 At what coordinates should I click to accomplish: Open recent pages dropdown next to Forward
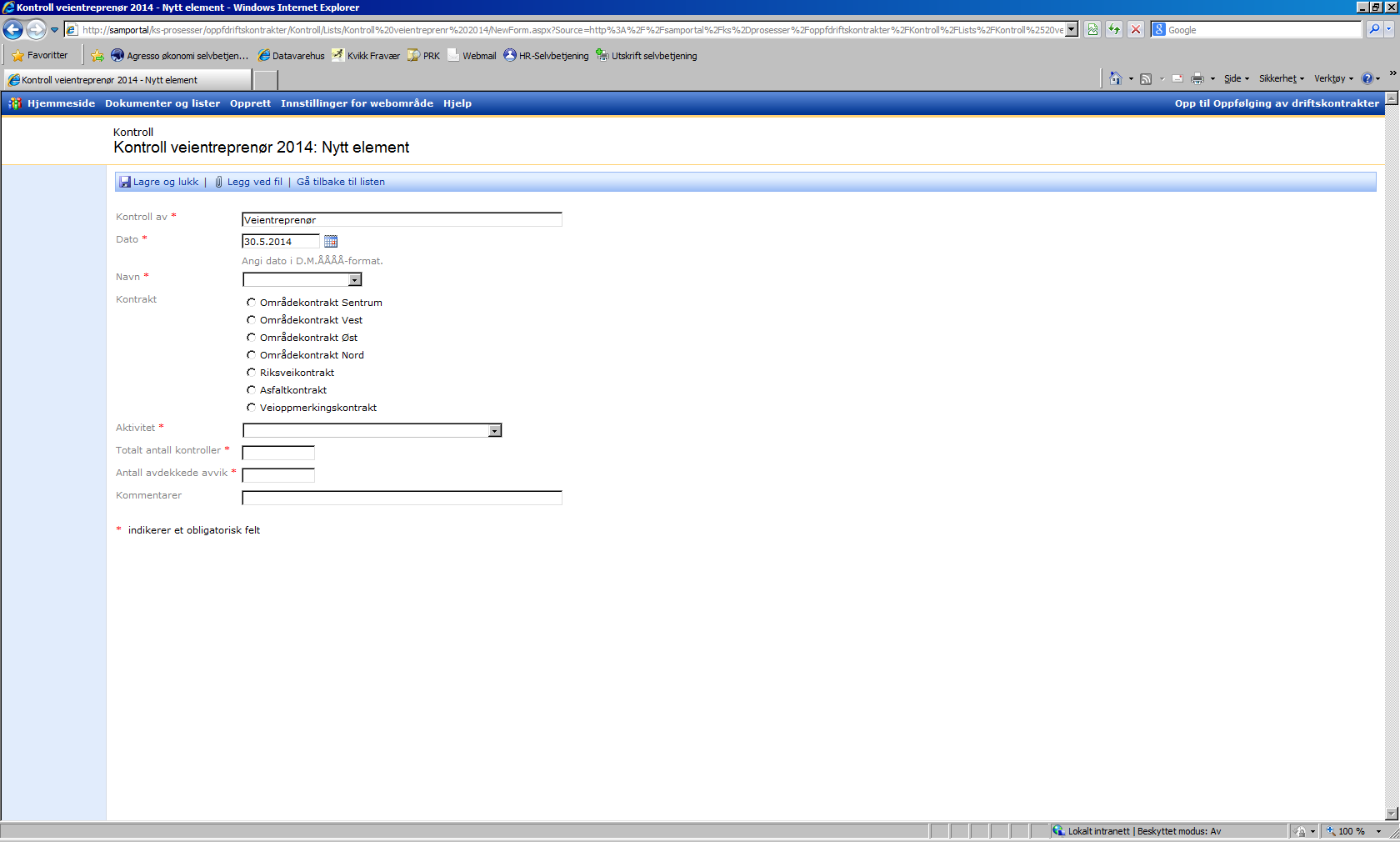[x=55, y=30]
